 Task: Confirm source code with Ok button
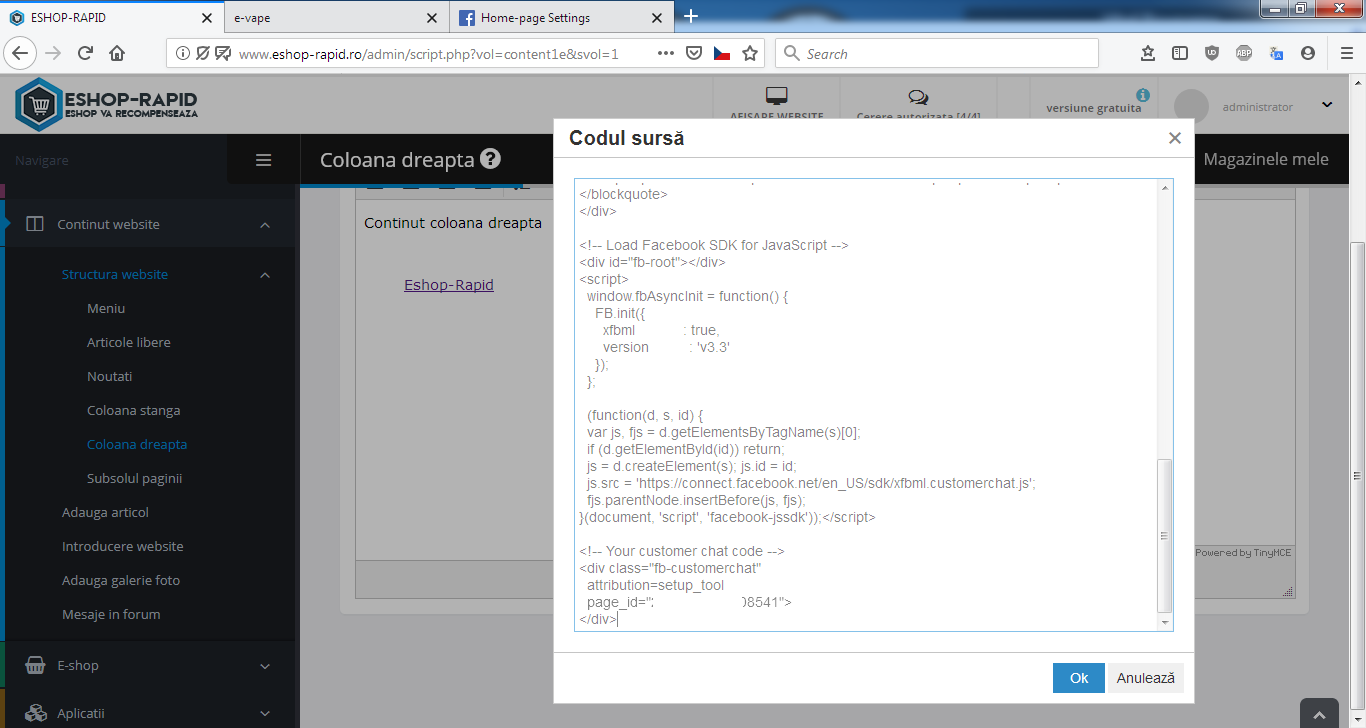point(1079,678)
